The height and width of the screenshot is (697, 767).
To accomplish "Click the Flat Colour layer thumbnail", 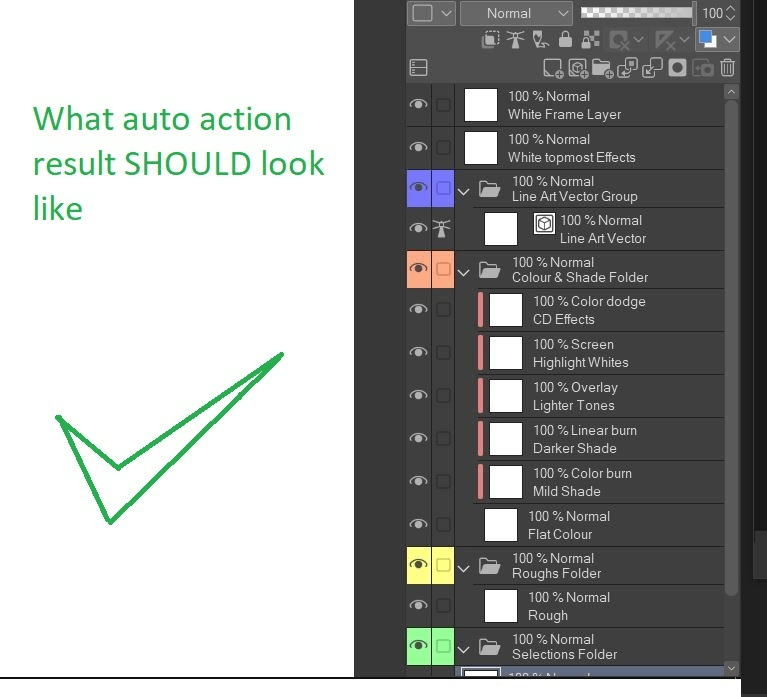I will point(500,525).
